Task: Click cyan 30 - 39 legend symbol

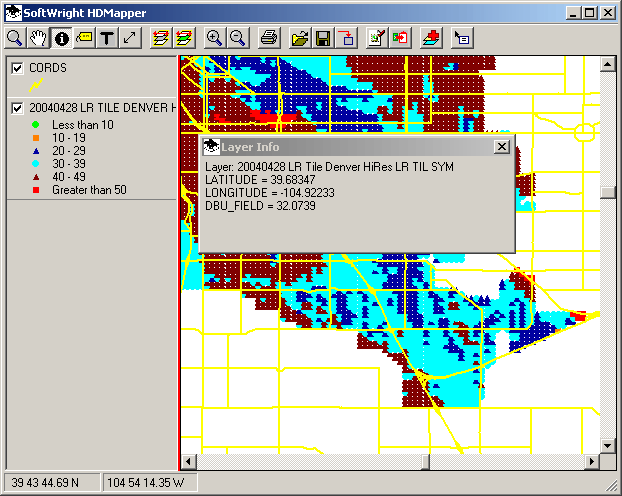Action: (36, 163)
